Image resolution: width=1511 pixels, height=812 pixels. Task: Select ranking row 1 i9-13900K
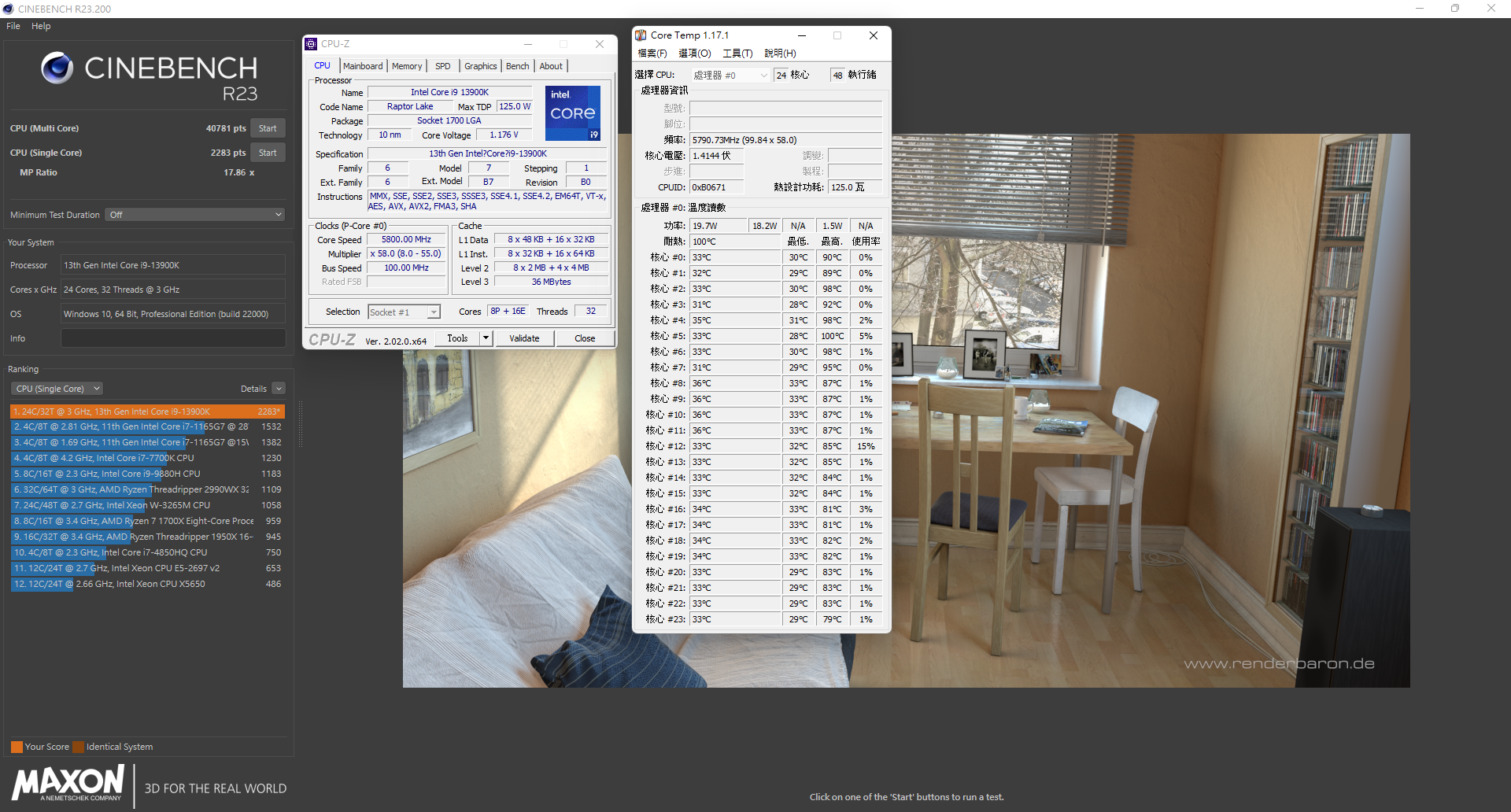147,412
